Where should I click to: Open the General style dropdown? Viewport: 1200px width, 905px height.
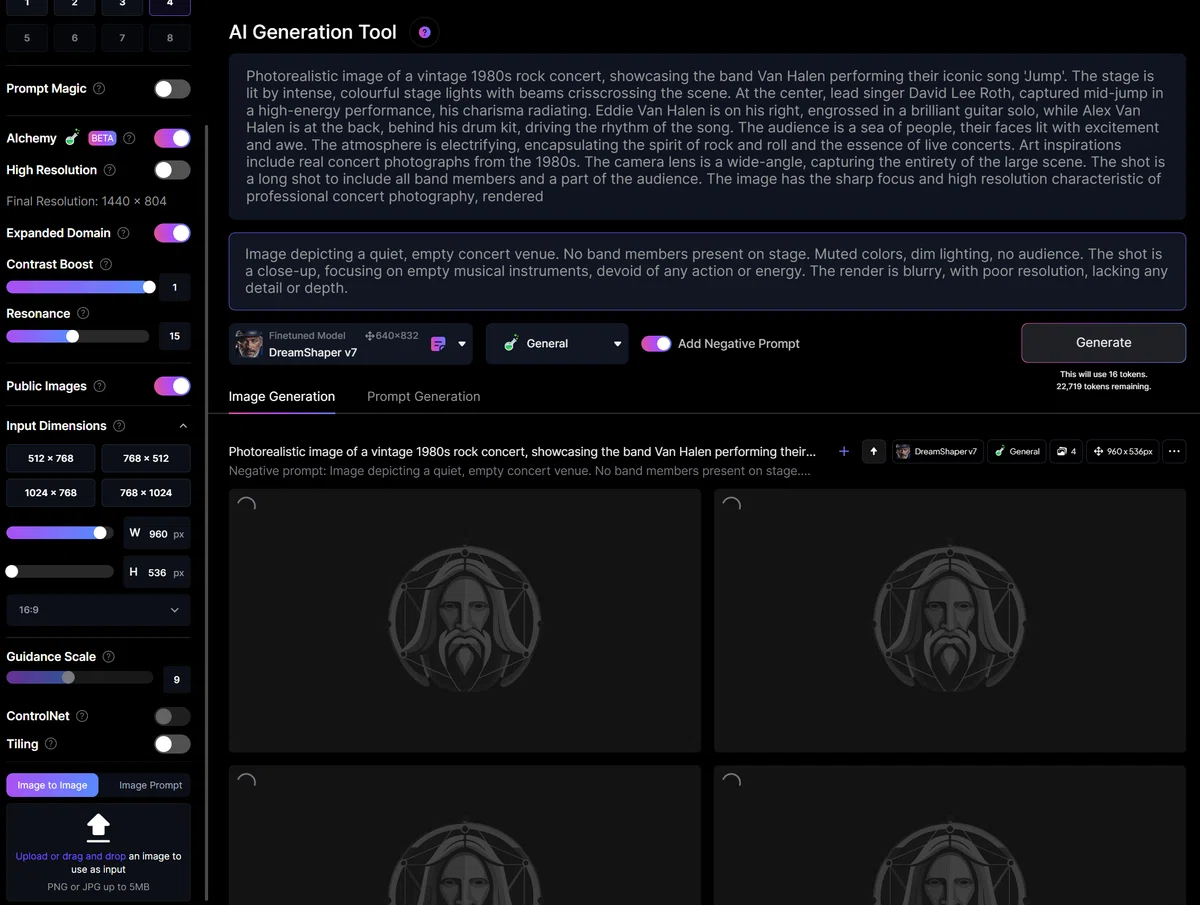[x=557, y=344]
